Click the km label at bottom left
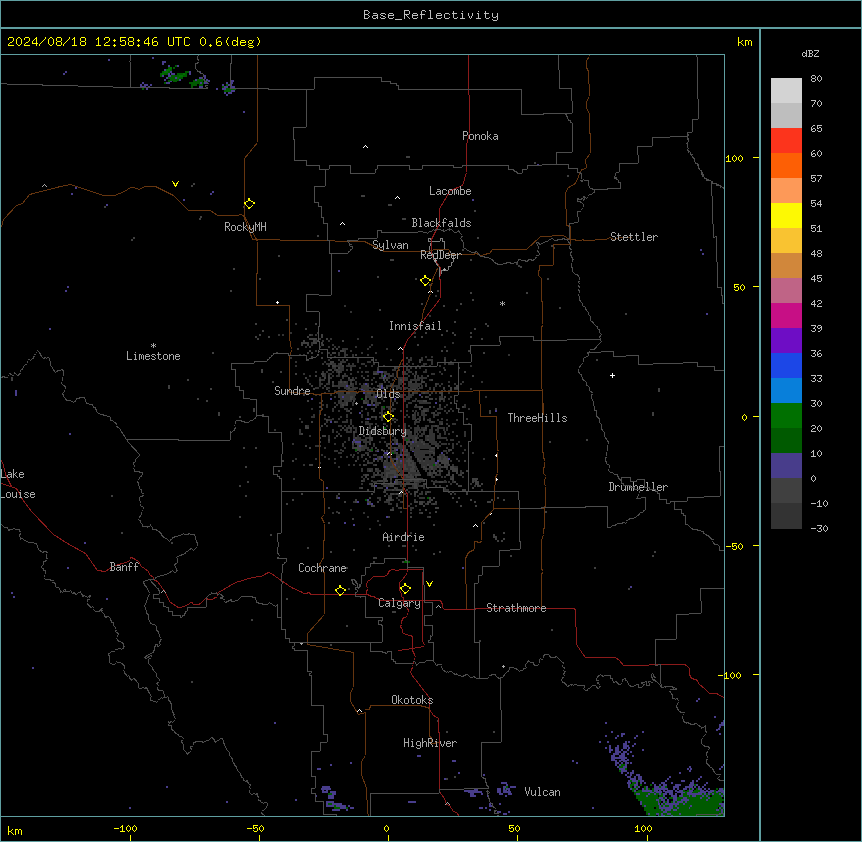Image resolution: width=862 pixels, height=842 pixels. tap(15, 831)
